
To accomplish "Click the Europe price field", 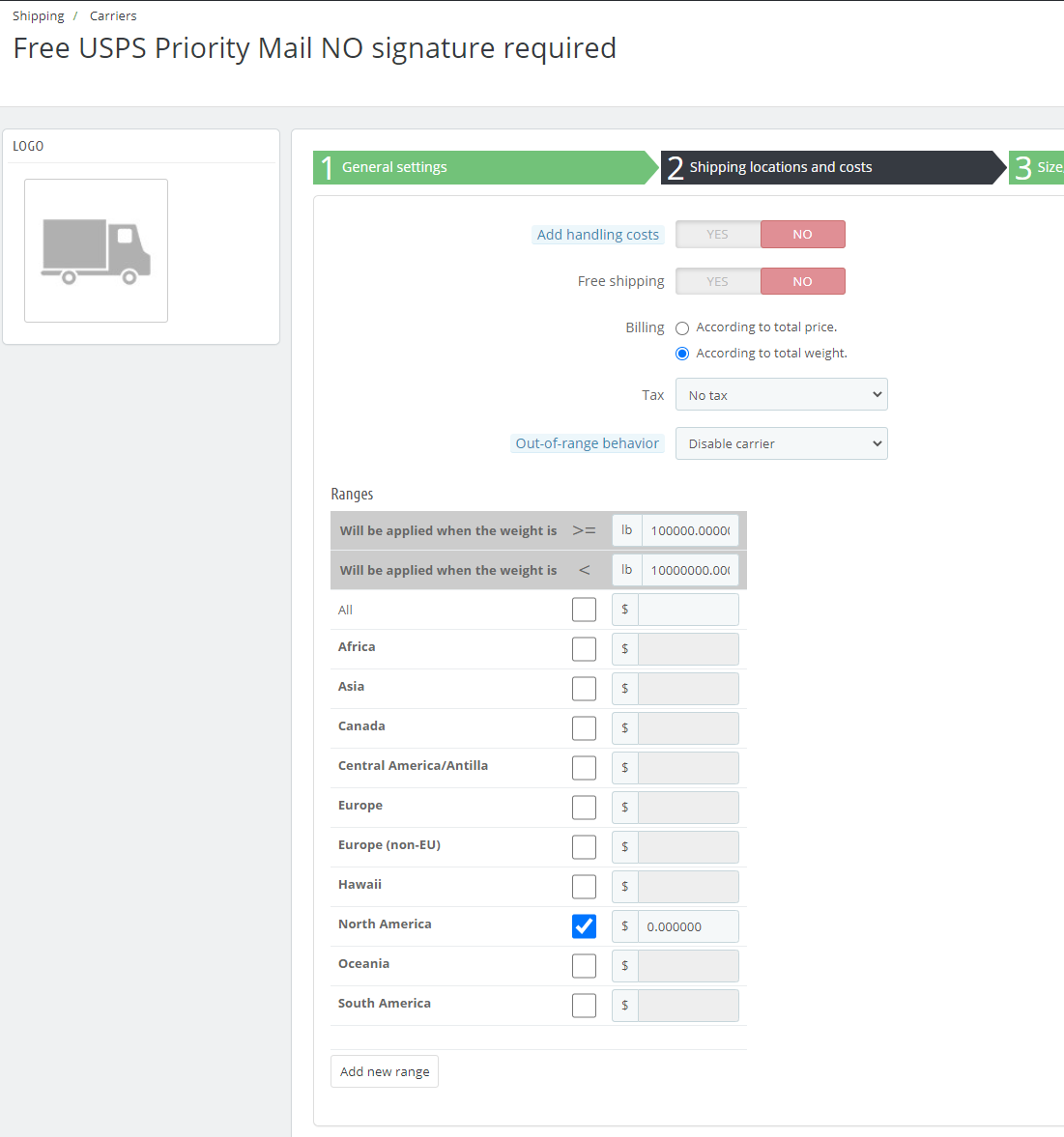I will coord(688,807).
